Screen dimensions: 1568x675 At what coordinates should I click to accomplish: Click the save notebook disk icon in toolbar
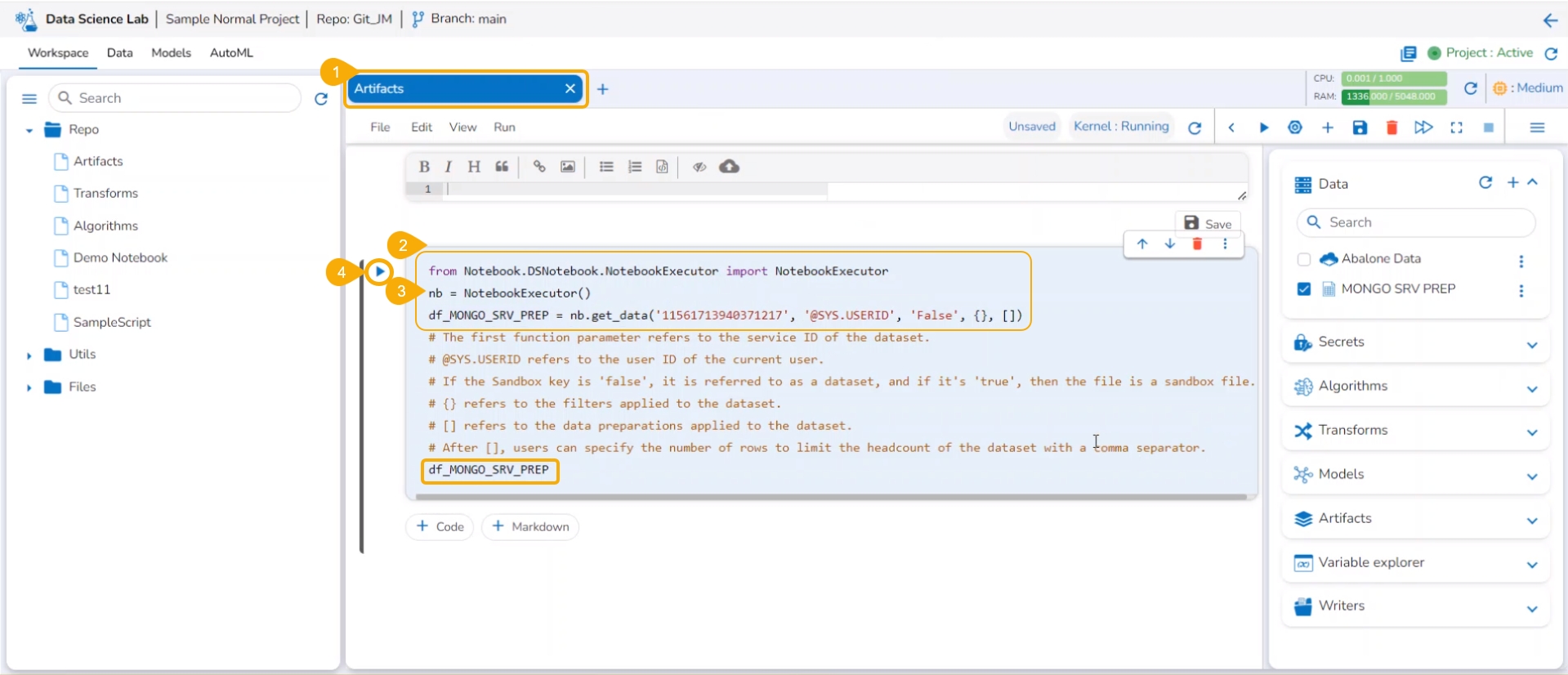coord(1360,127)
